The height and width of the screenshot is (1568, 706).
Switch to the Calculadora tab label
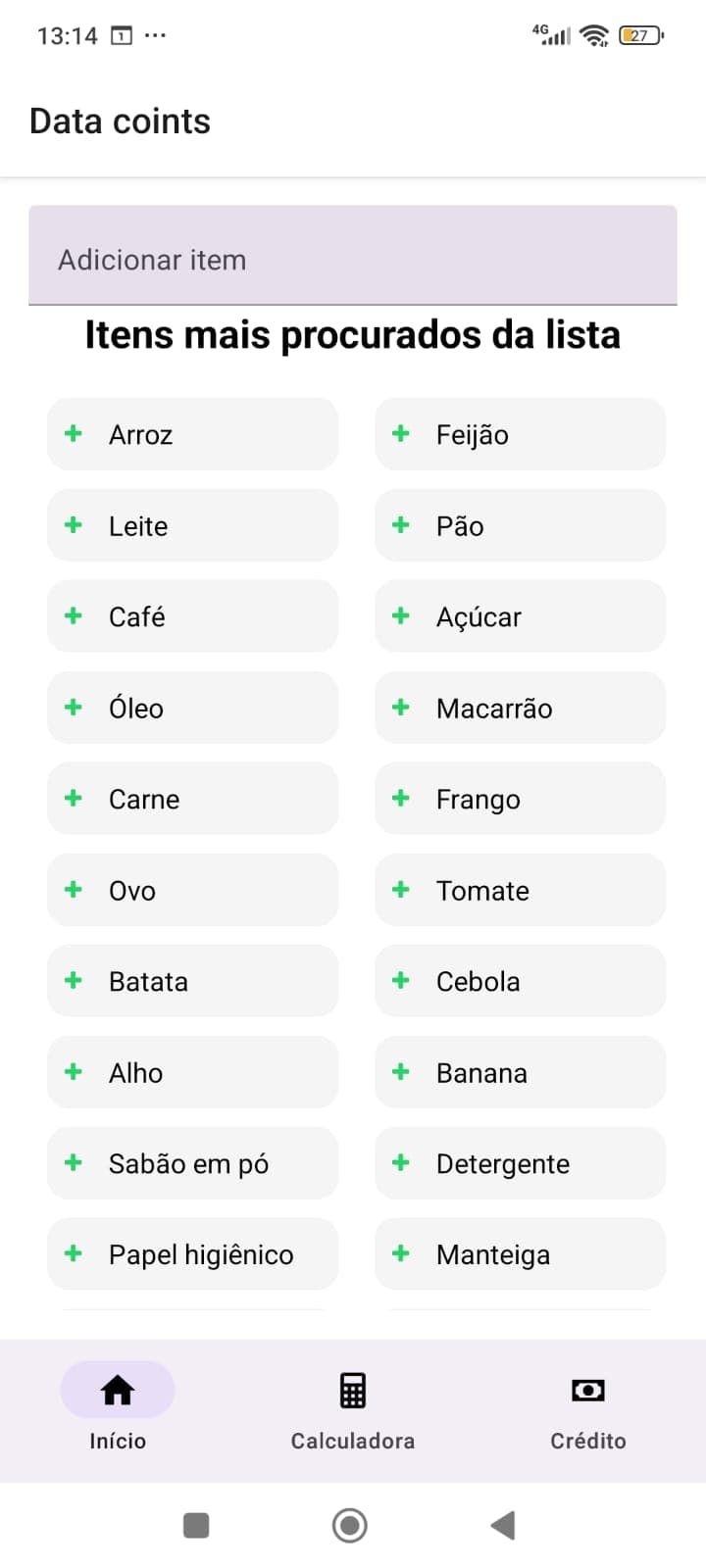(x=353, y=1441)
